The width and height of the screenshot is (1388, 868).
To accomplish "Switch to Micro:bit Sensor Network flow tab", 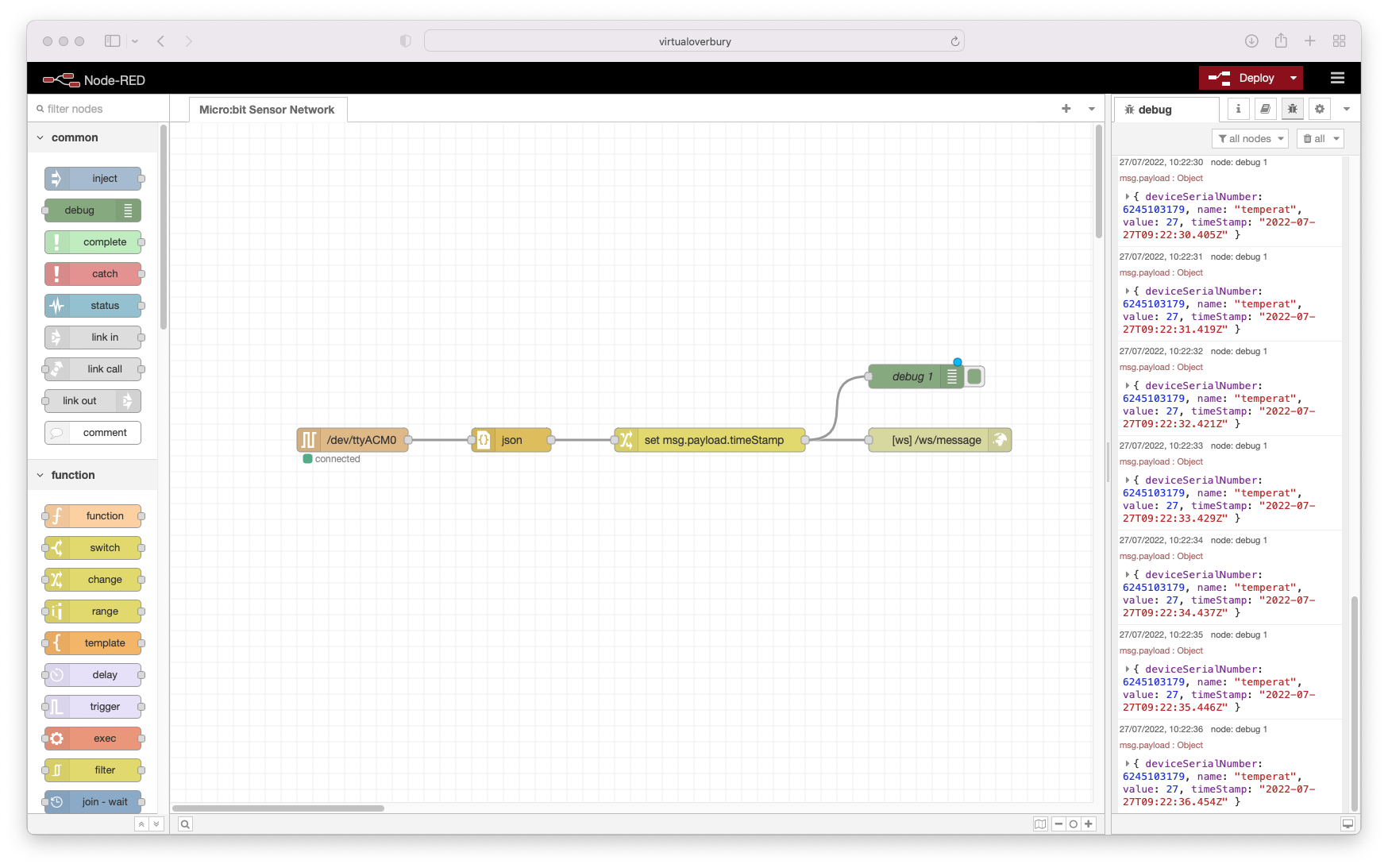I will pyautogui.click(x=268, y=110).
